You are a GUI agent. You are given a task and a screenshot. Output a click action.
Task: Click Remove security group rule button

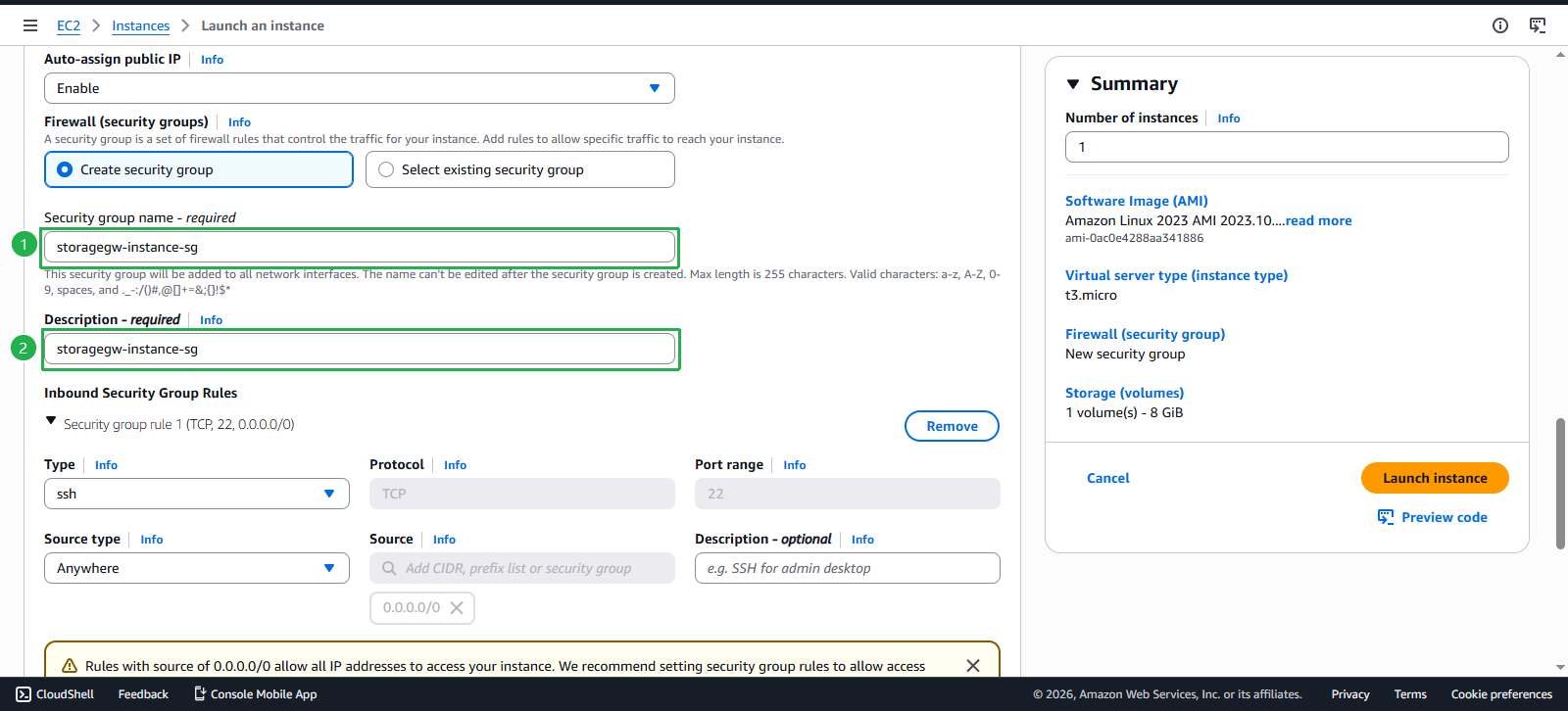click(952, 426)
